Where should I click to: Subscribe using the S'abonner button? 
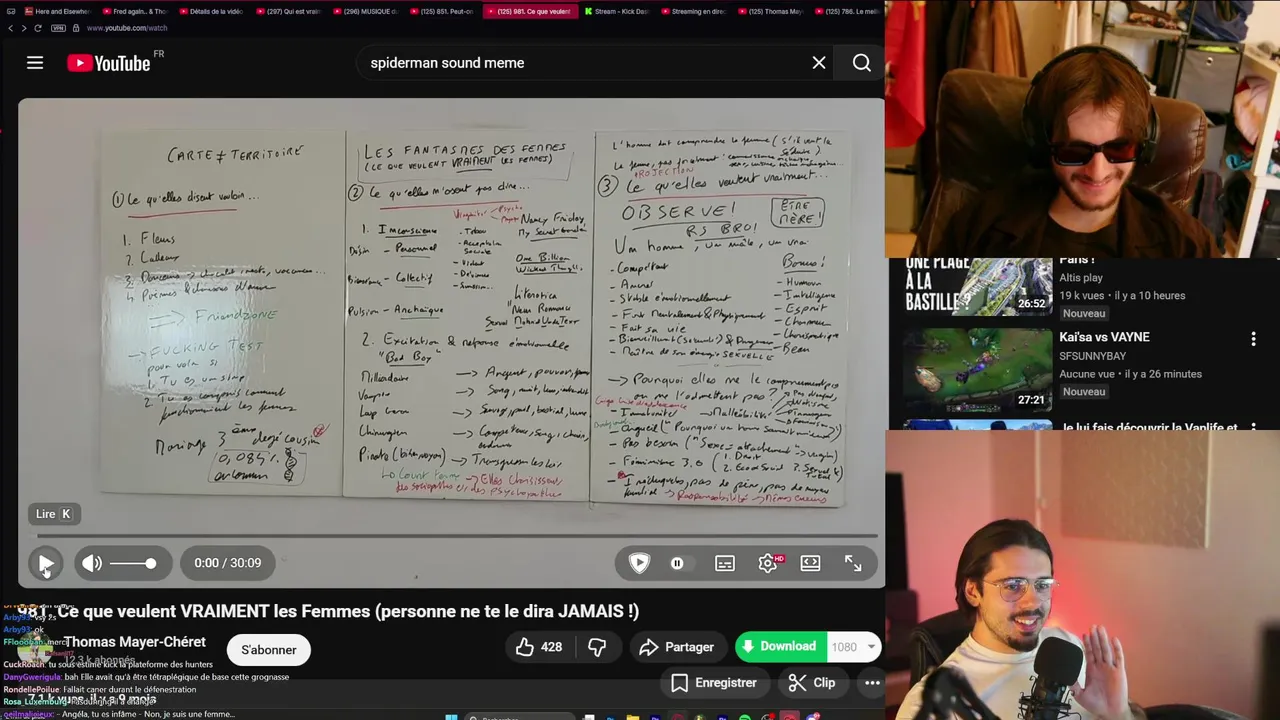tap(269, 650)
